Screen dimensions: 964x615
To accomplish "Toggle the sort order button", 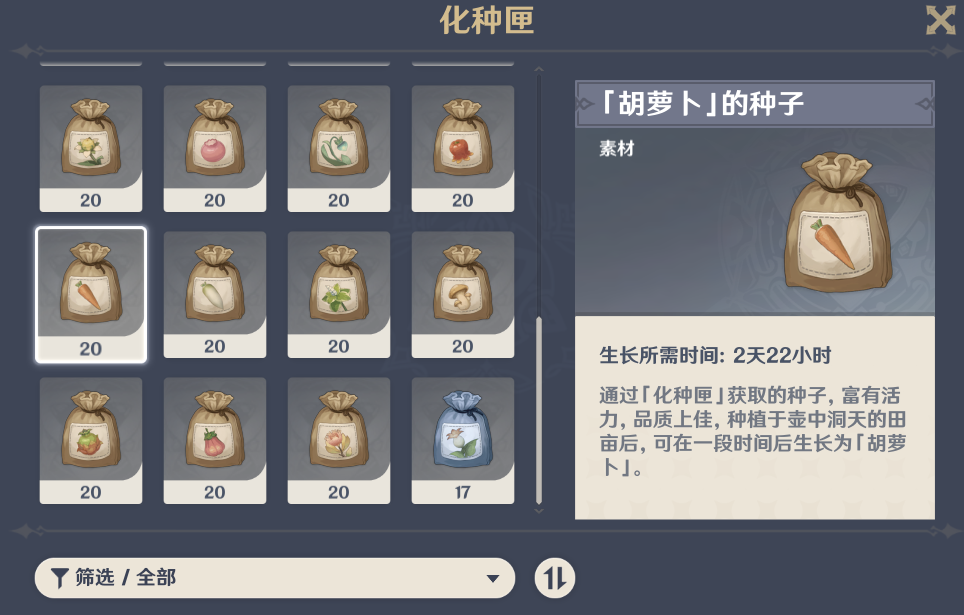I will click(x=555, y=578).
